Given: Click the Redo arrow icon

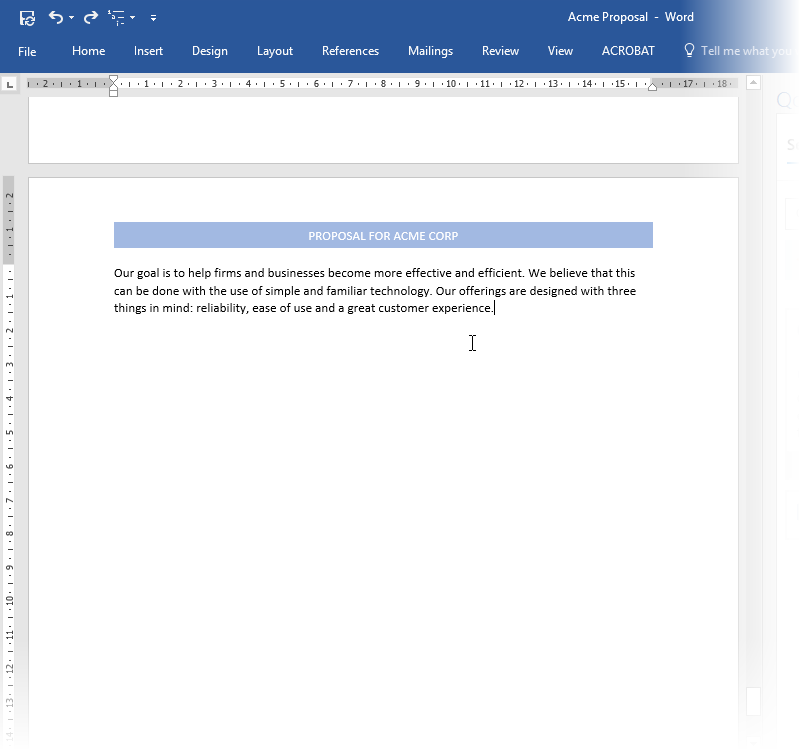Looking at the screenshot, I should click(x=91, y=17).
